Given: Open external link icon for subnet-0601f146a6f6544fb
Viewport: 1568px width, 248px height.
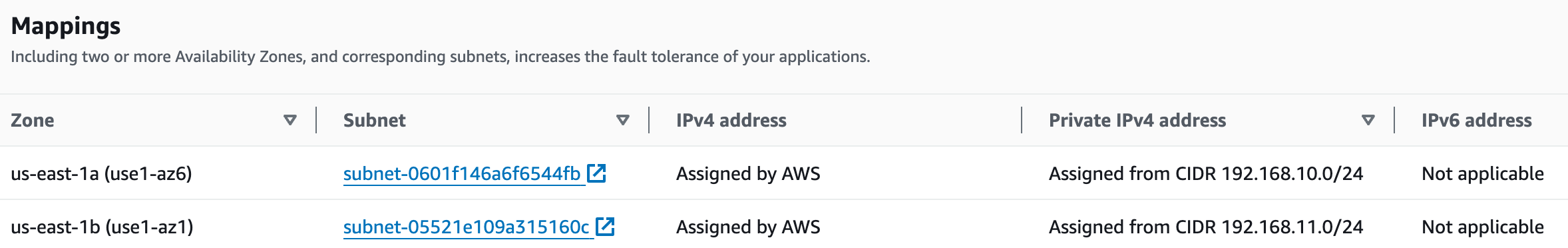Looking at the screenshot, I should click(596, 173).
